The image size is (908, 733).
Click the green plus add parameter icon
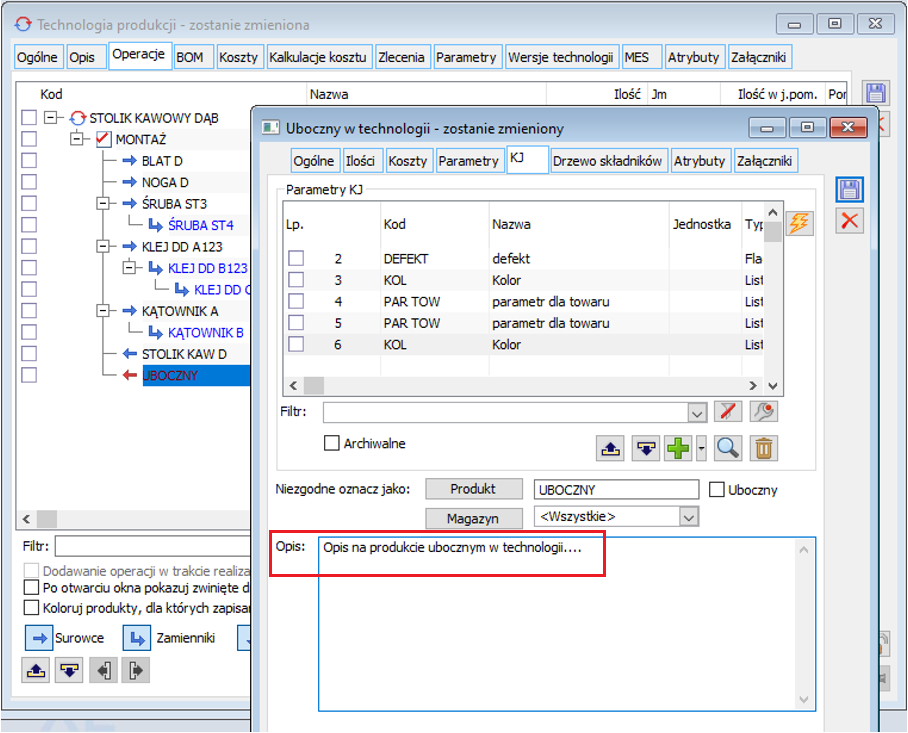click(679, 448)
